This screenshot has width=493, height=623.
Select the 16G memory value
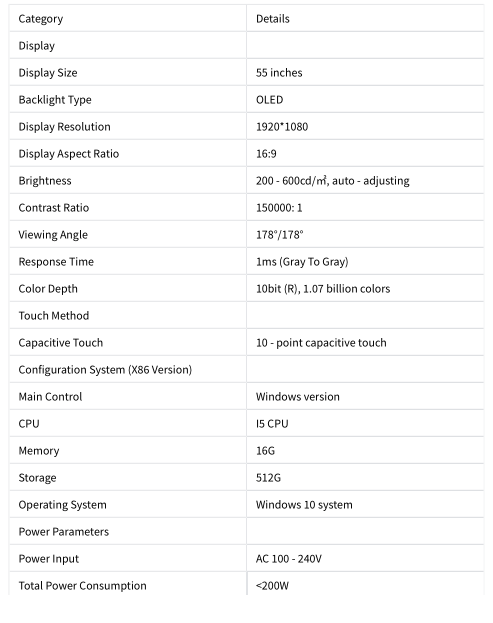pyautogui.click(x=265, y=451)
